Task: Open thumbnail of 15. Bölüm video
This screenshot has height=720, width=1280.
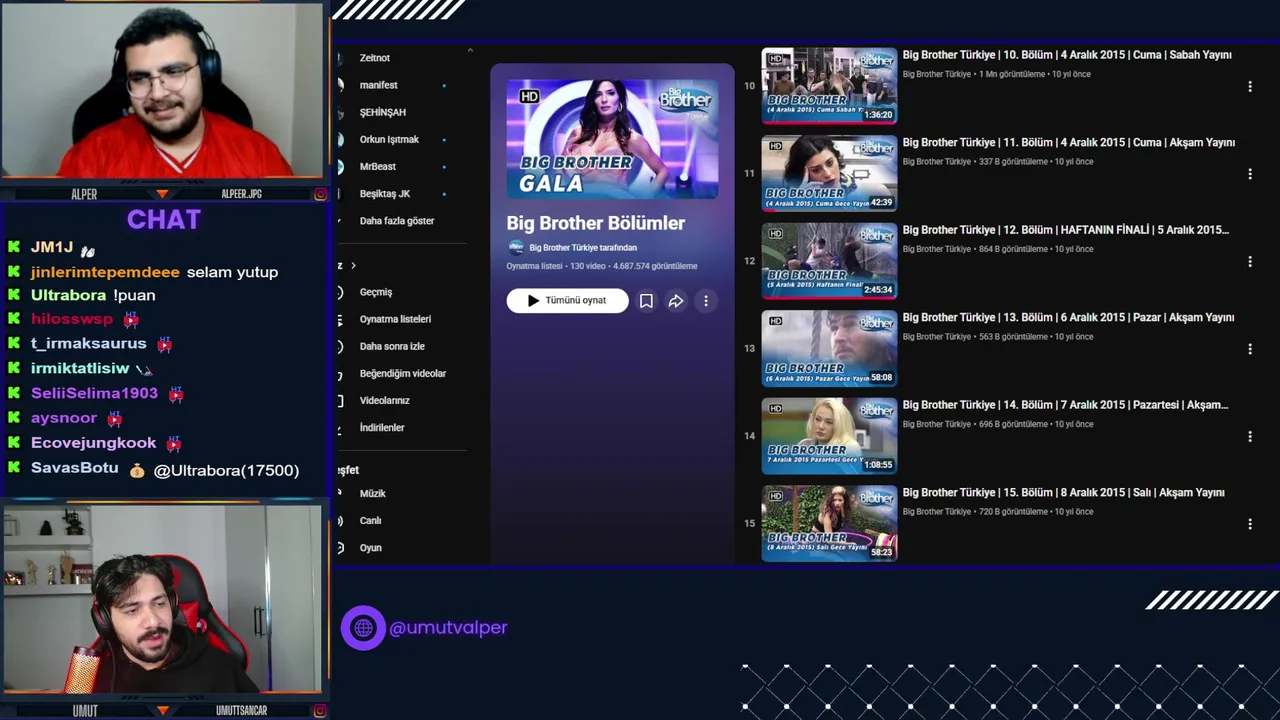Action: coord(829,523)
